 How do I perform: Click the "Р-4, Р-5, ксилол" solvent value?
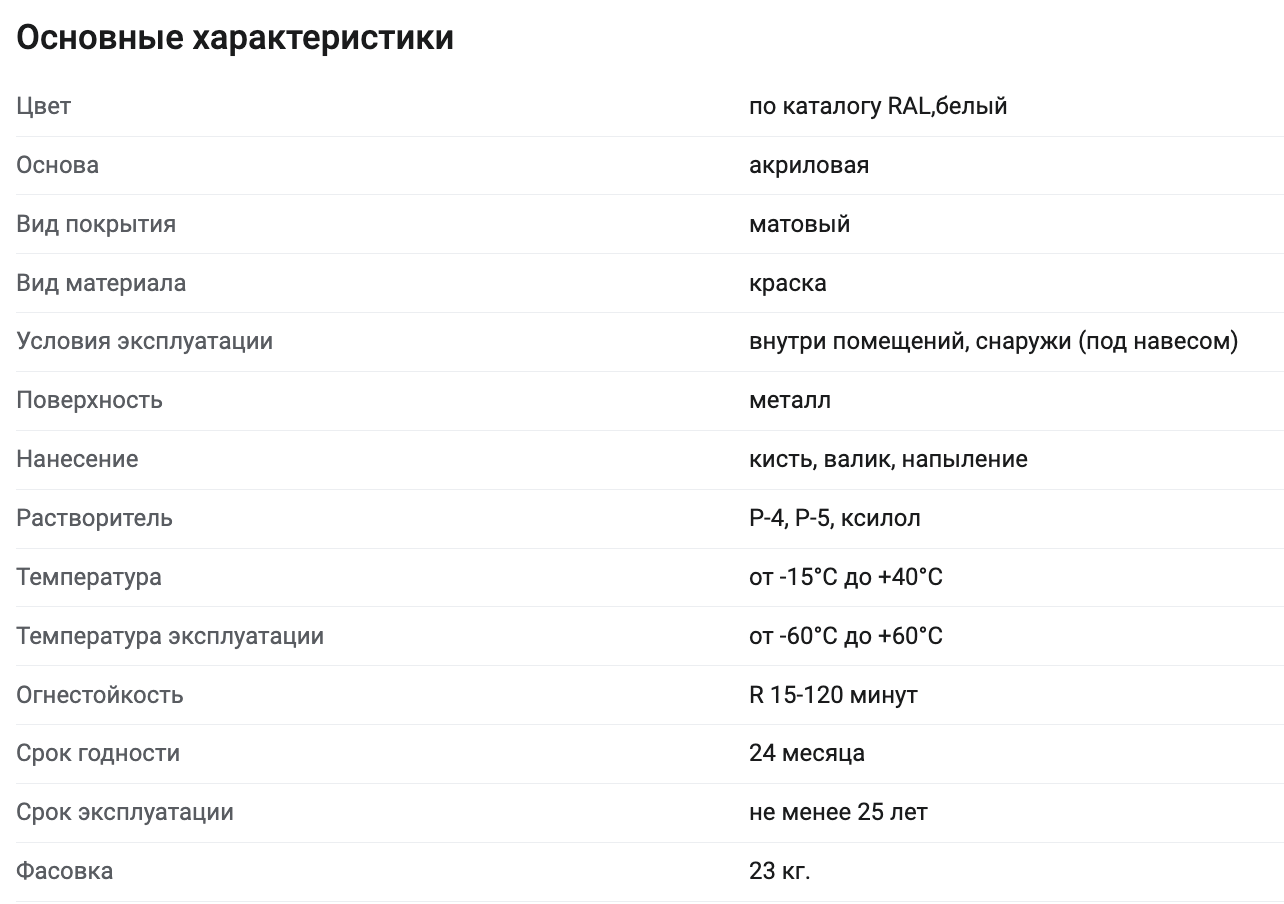point(834,518)
